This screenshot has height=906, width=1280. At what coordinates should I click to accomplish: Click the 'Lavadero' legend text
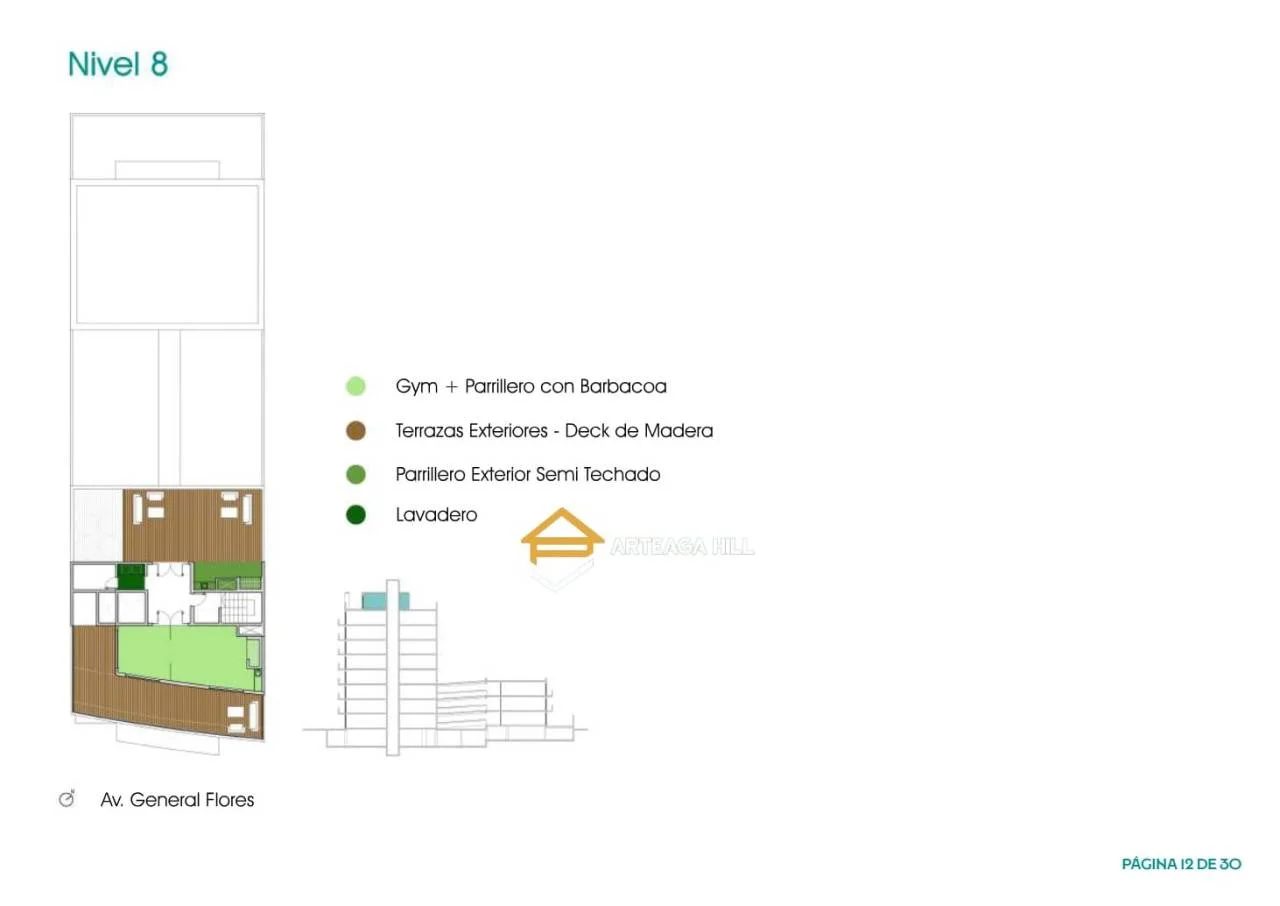coord(436,515)
